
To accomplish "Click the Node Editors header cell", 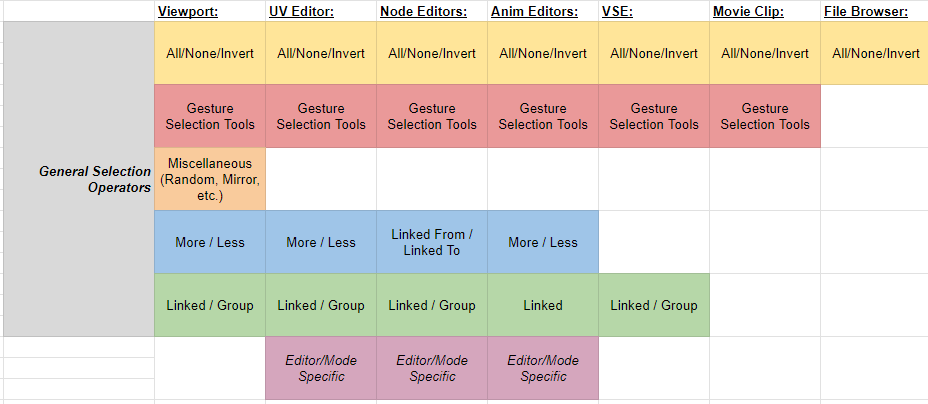I will pos(432,11).
